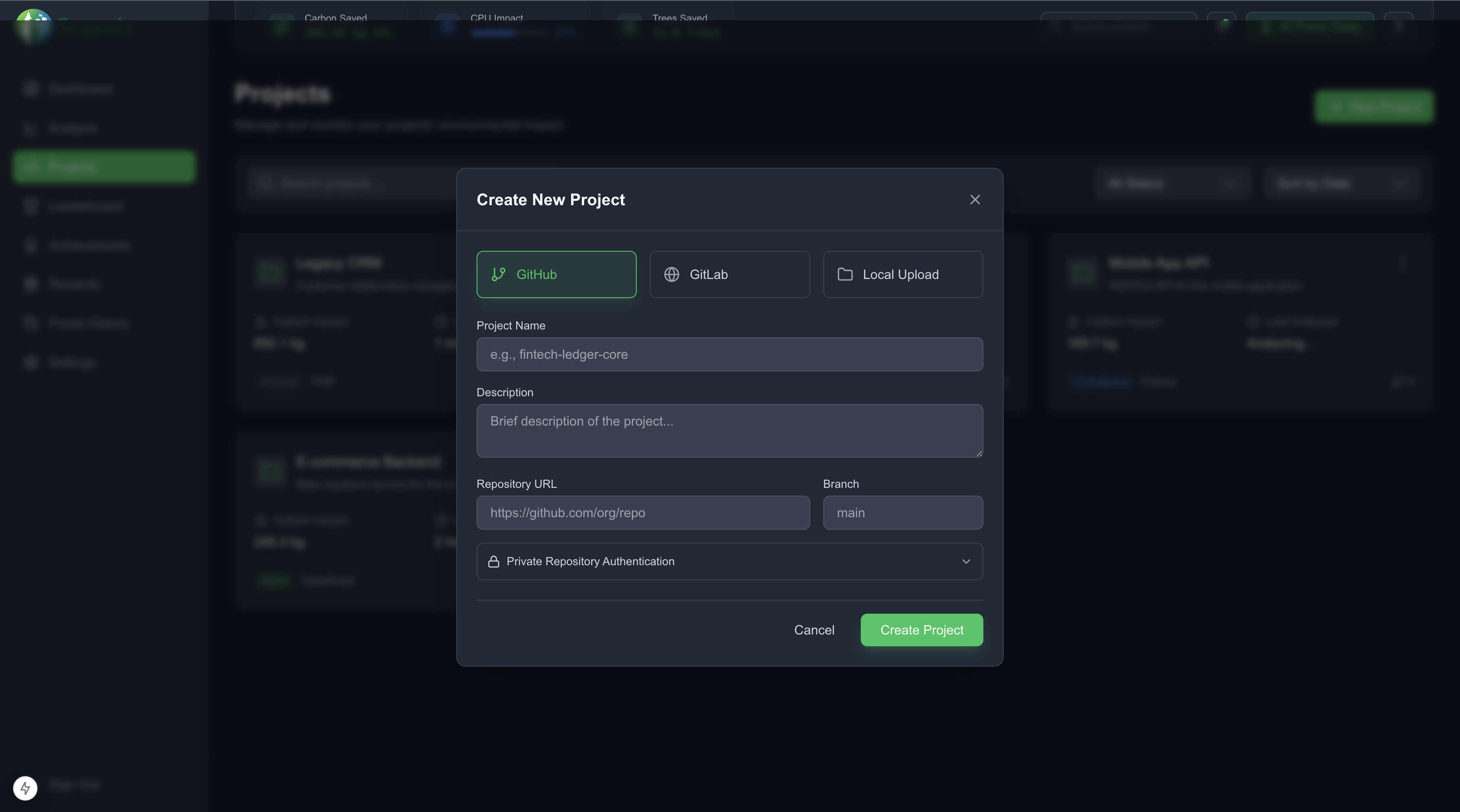Click inside the Description text area
The height and width of the screenshot is (812, 1460).
point(729,431)
